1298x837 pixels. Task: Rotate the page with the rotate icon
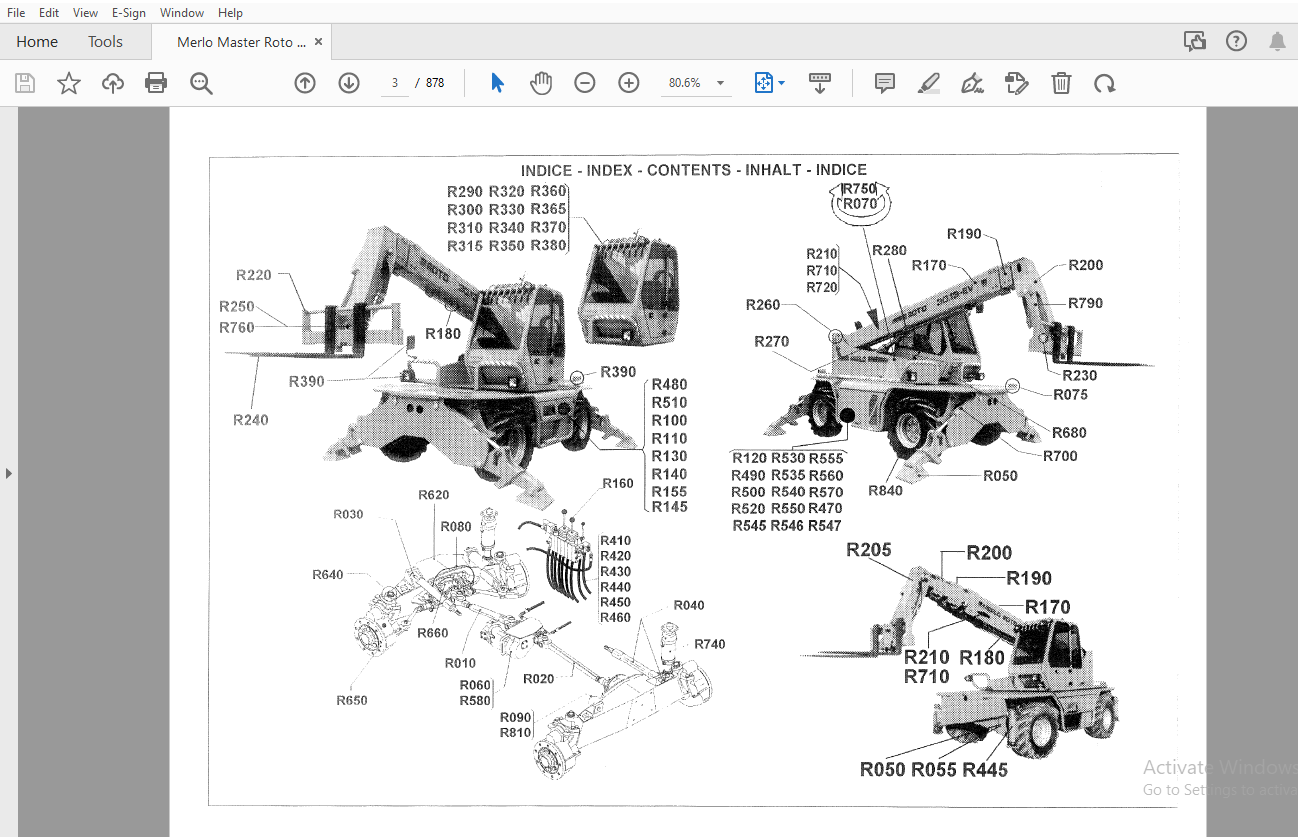click(x=1104, y=83)
